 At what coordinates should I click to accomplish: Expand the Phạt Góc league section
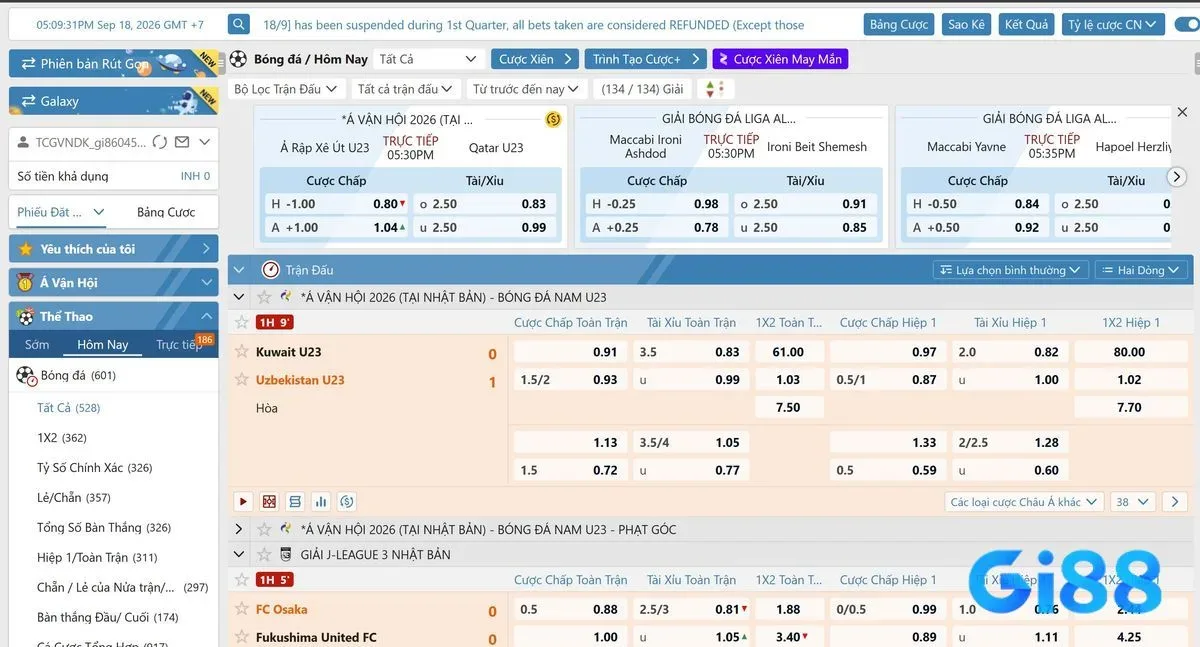(x=239, y=529)
